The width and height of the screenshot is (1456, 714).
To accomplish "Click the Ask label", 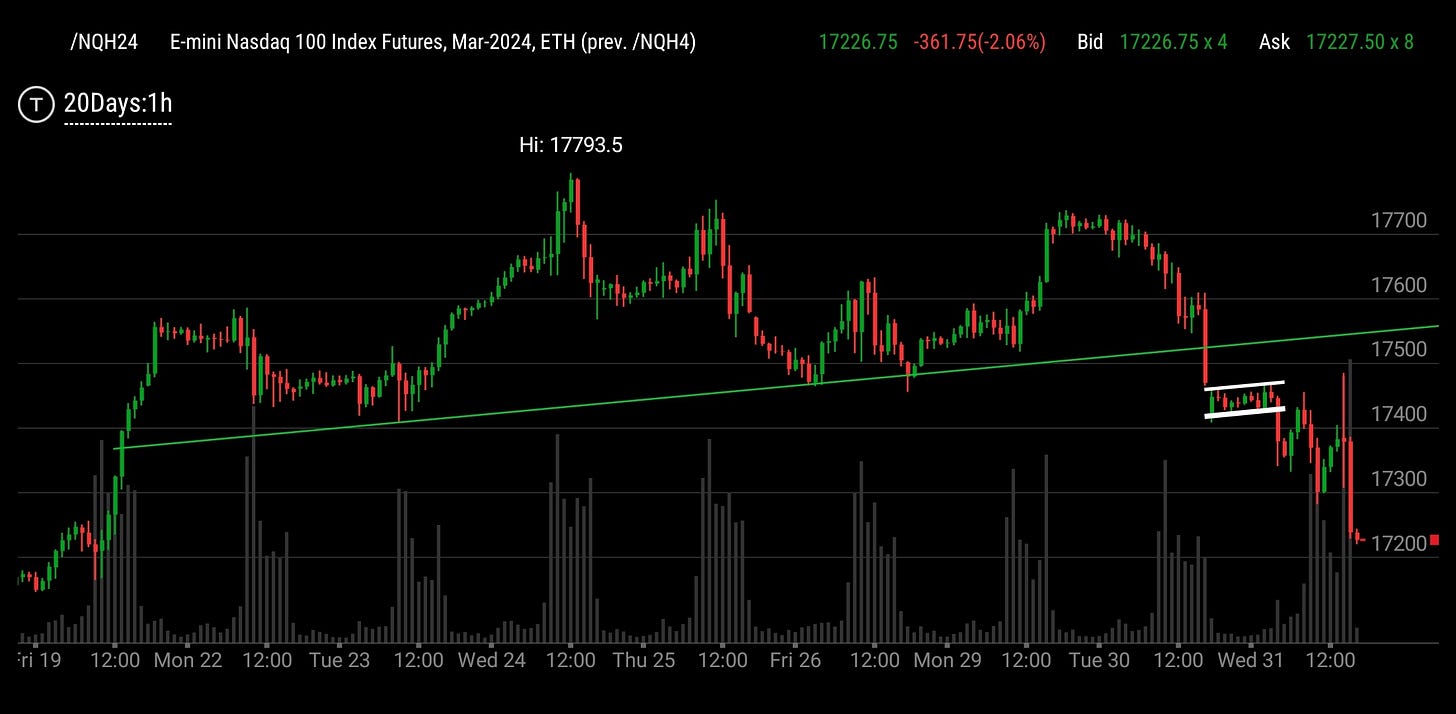I will coord(1274,42).
